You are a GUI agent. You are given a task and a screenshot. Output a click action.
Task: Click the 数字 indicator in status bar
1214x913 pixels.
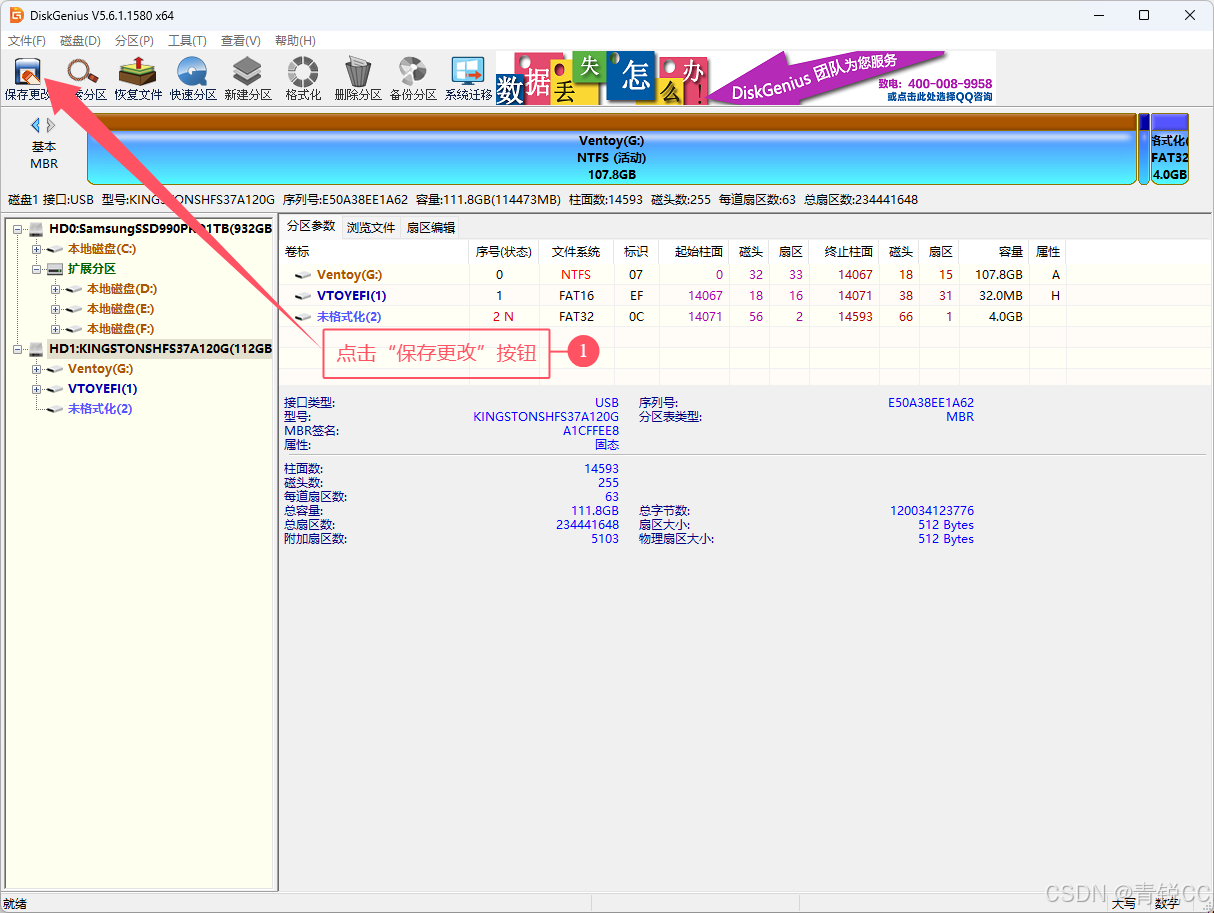(1165, 904)
